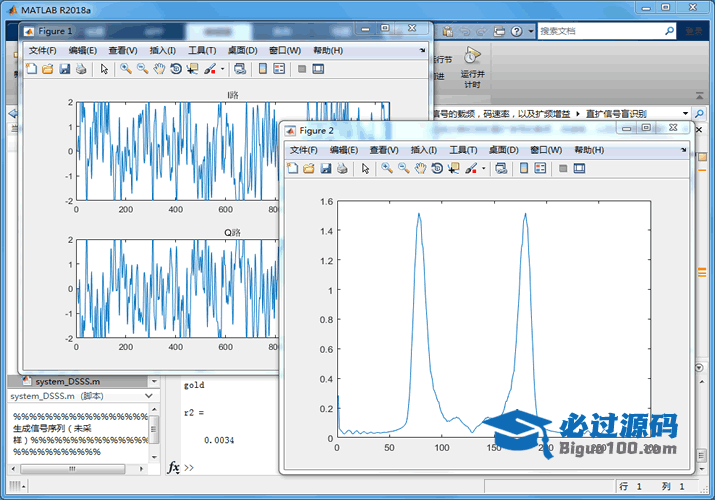The width and height of the screenshot is (715, 500).
Task: Open 工具(T) menu in Figure 2
Action: (x=463, y=150)
